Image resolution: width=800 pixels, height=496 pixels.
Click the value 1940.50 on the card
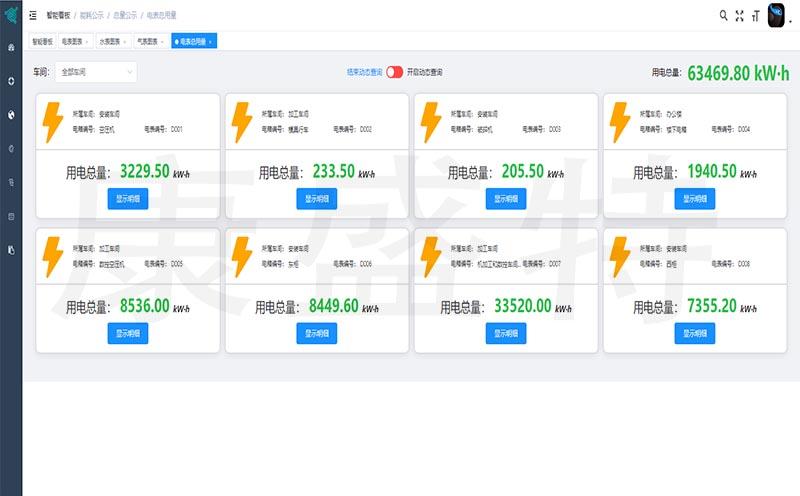pyautogui.click(x=712, y=171)
